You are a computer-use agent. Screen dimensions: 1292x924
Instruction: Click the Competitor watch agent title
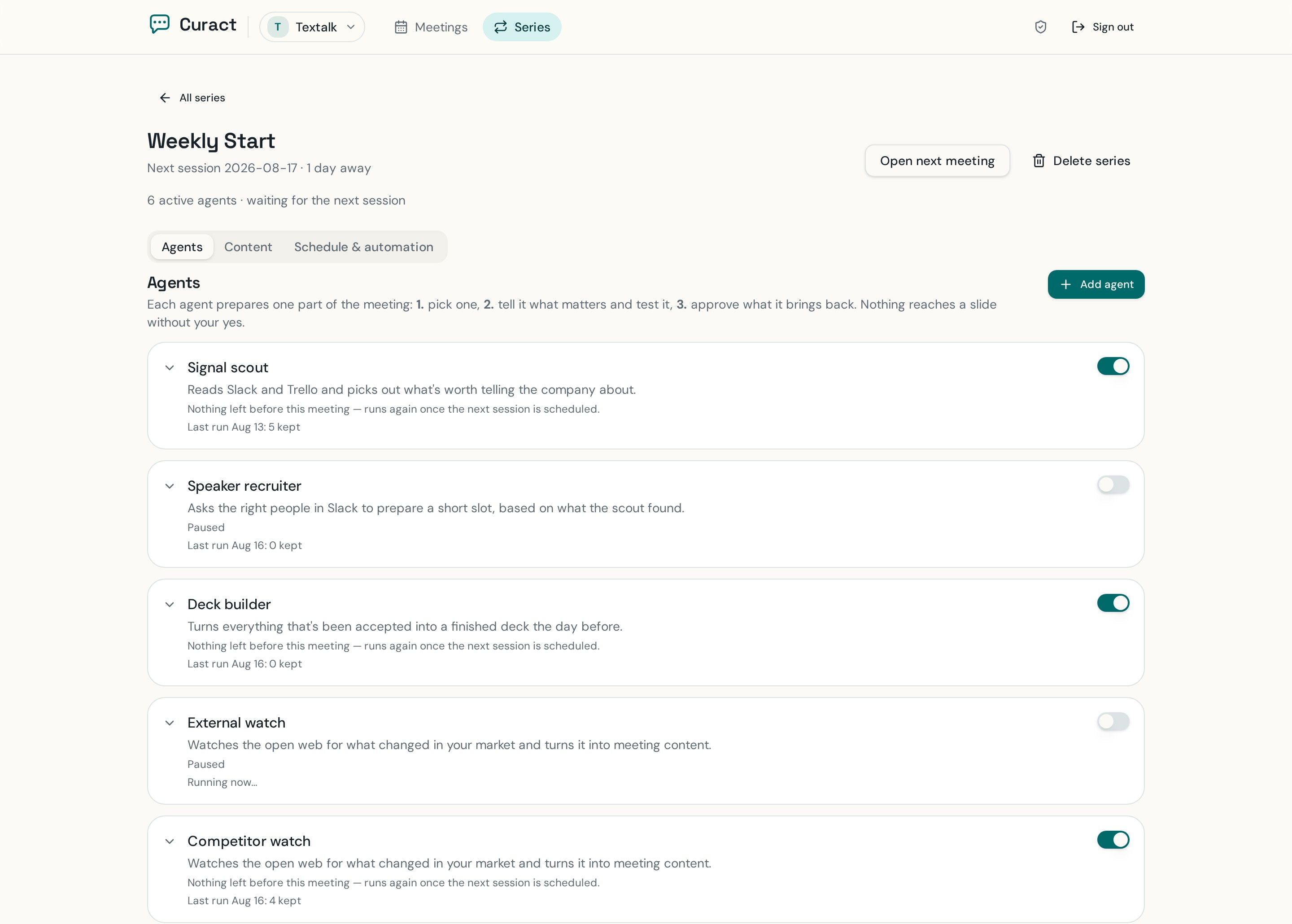coord(249,841)
